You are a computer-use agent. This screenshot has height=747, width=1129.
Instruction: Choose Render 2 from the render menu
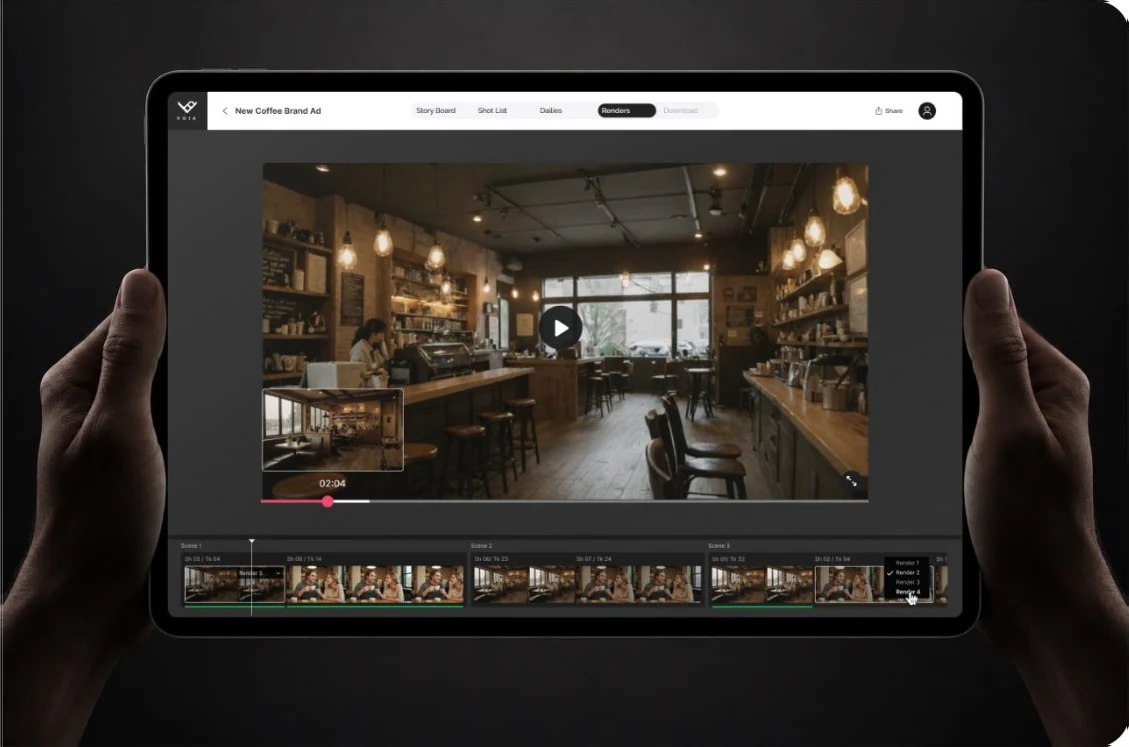click(907, 573)
